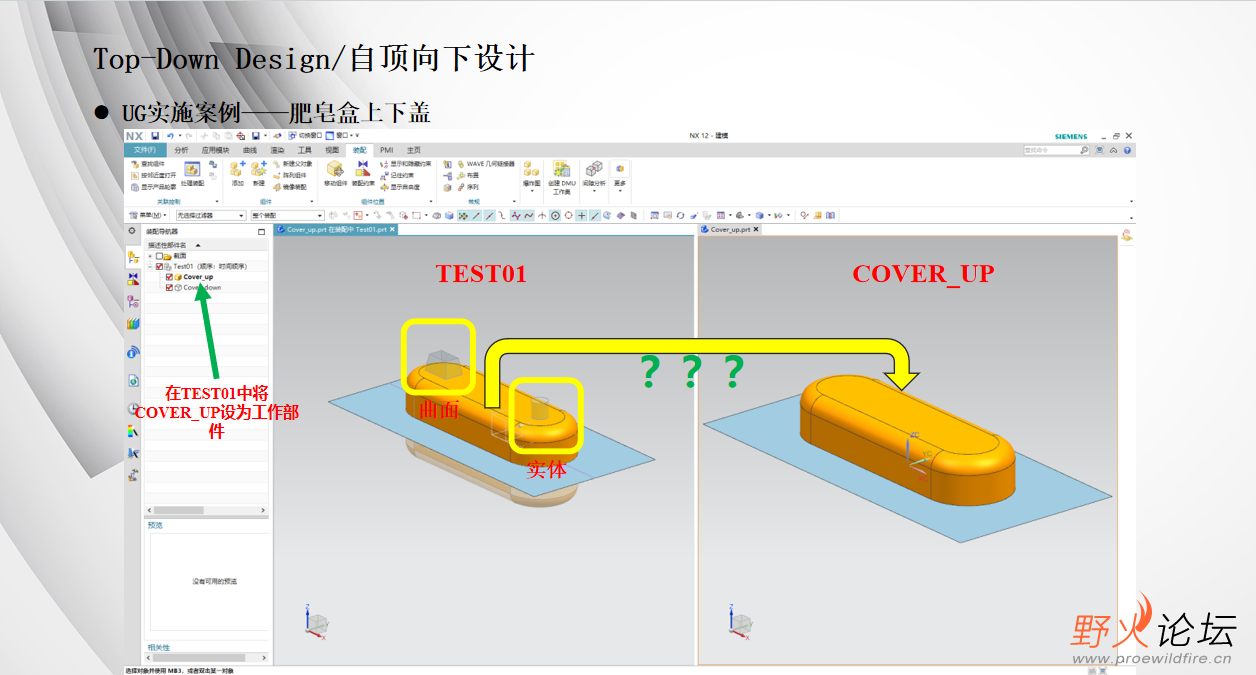Click the Undo arrow icon
1256x675 pixels.
pyautogui.click(x=170, y=135)
